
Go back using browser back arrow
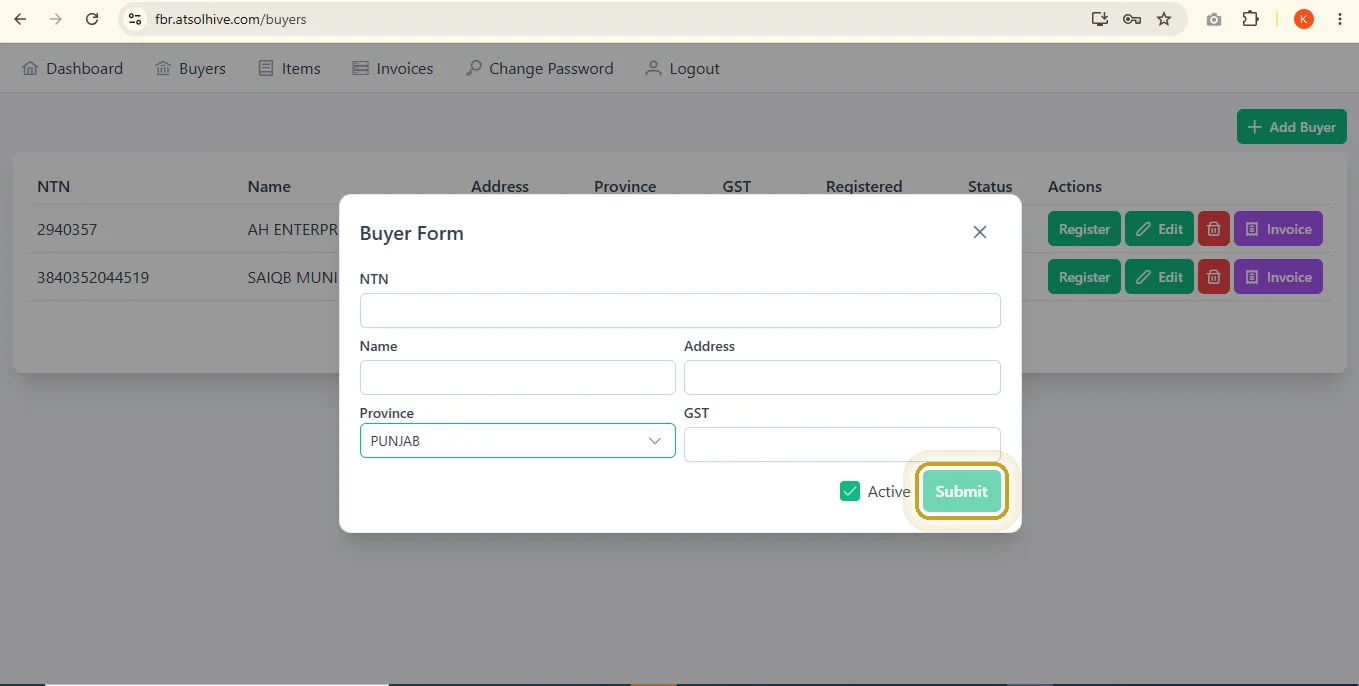(x=20, y=19)
